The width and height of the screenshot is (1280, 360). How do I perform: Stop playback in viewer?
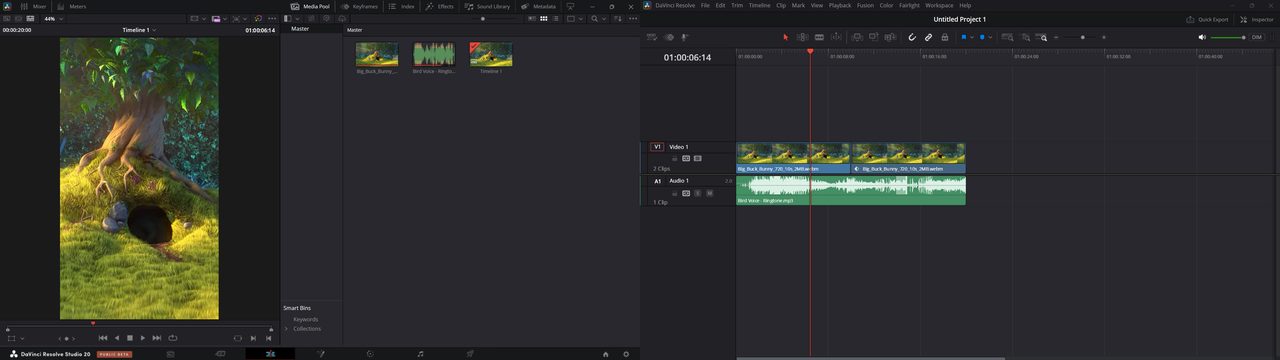130,338
